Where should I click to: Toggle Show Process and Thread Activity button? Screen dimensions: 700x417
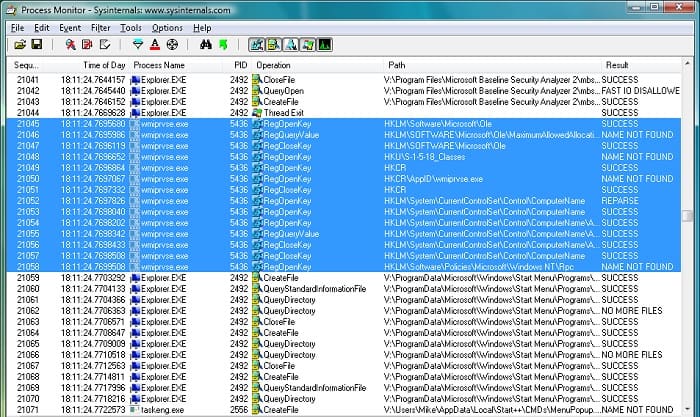coord(308,45)
